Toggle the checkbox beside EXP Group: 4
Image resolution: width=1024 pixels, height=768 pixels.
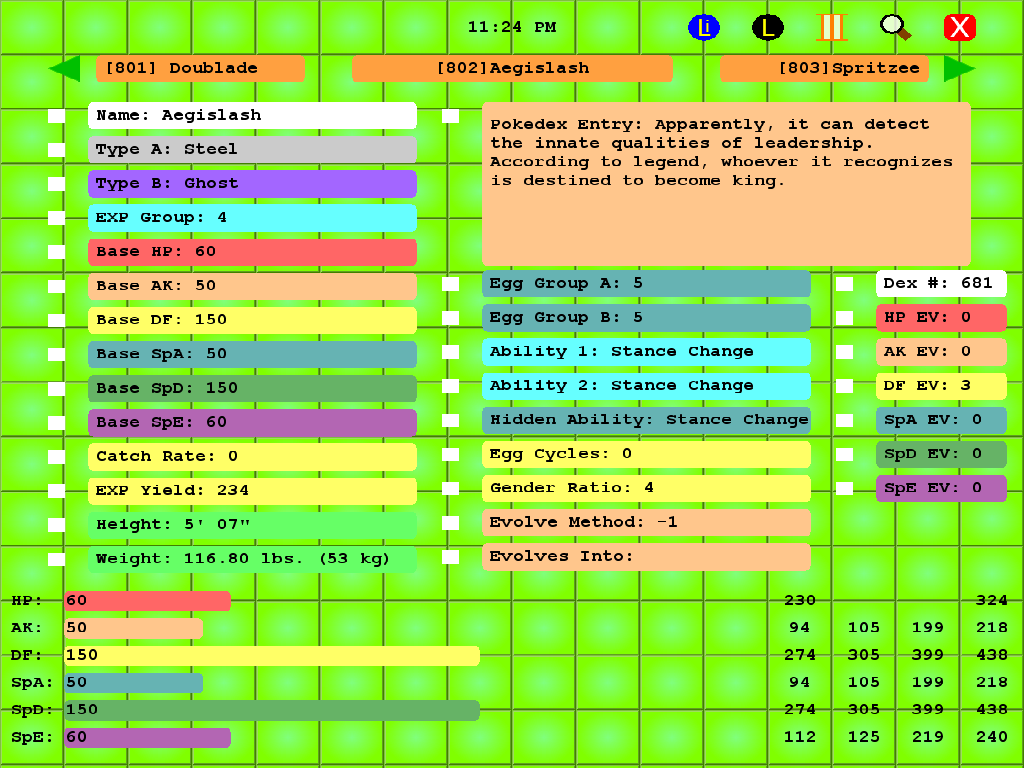tap(56, 217)
